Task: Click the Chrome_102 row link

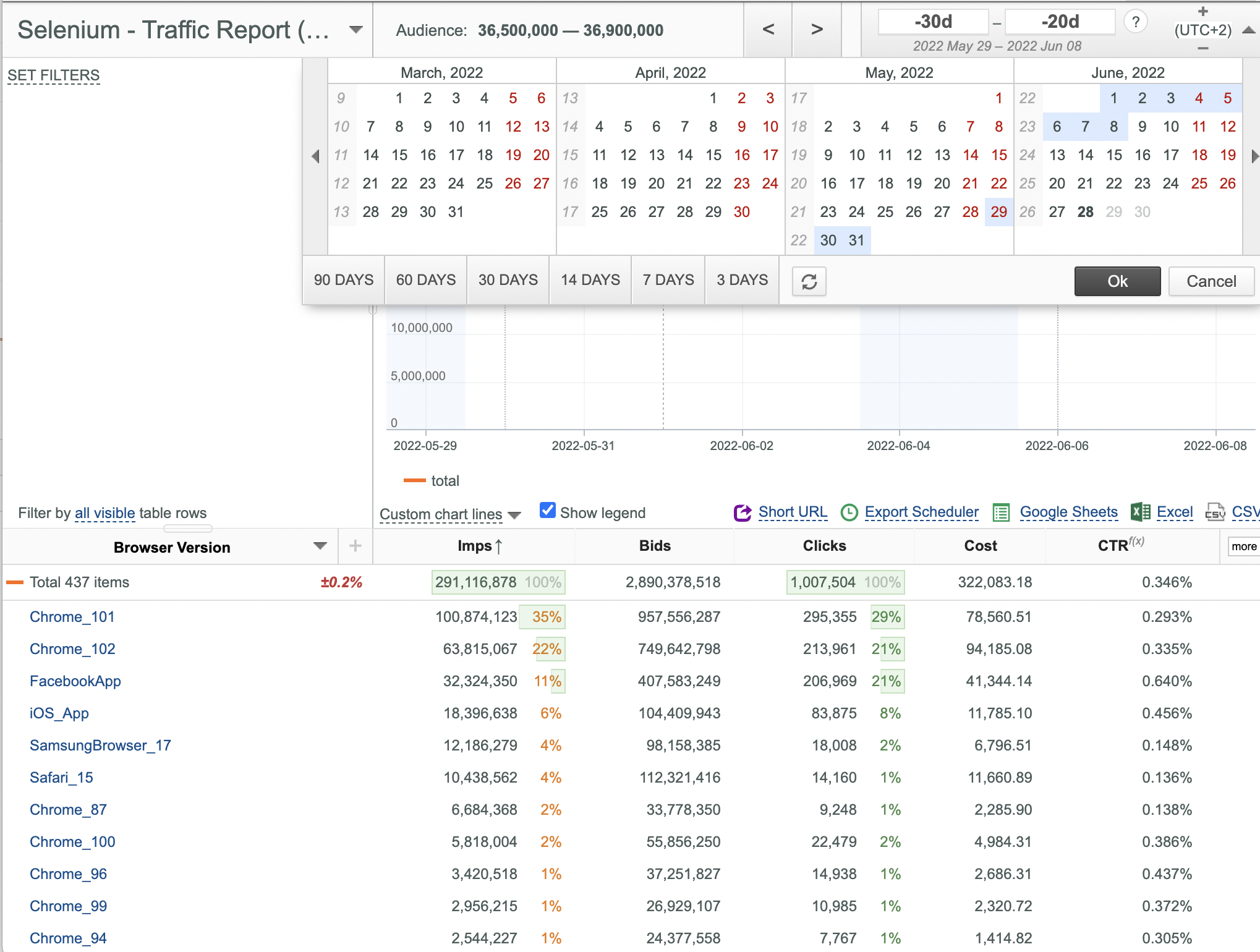Action: click(x=72, y=649)
